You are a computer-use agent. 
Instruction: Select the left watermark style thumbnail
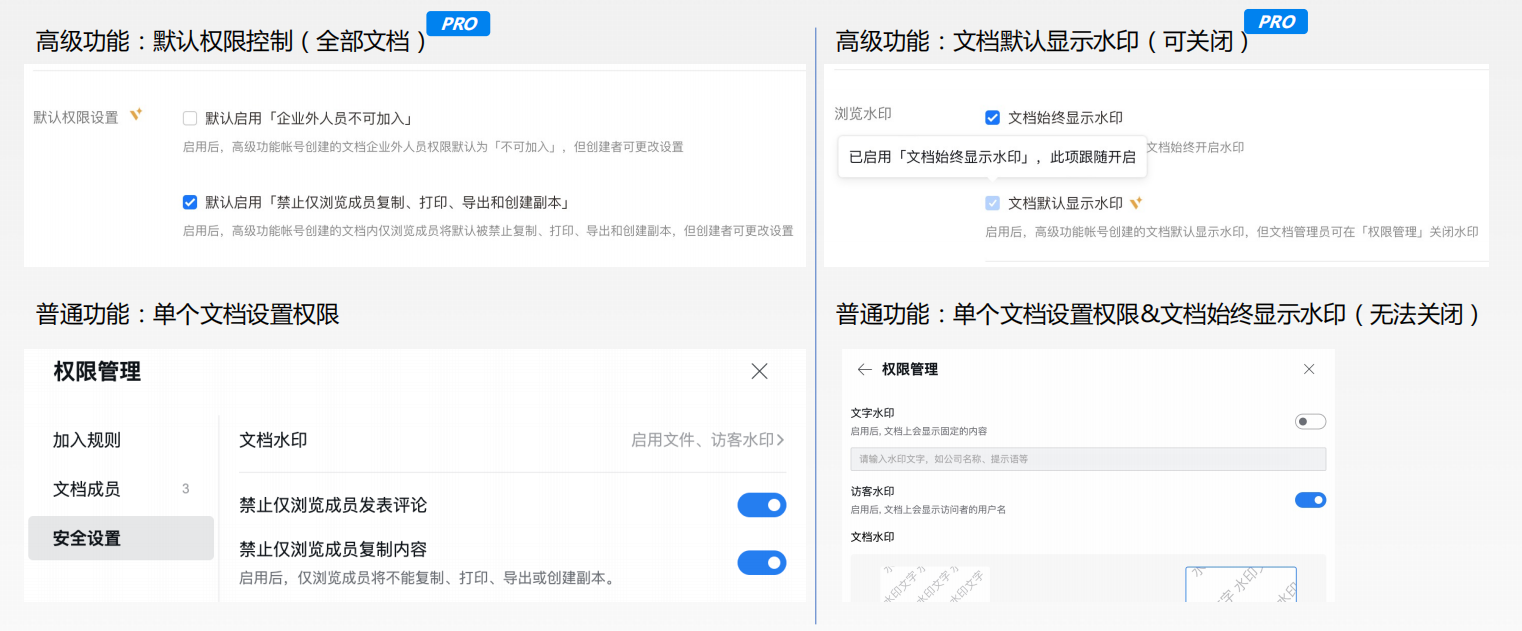[933, 584]
